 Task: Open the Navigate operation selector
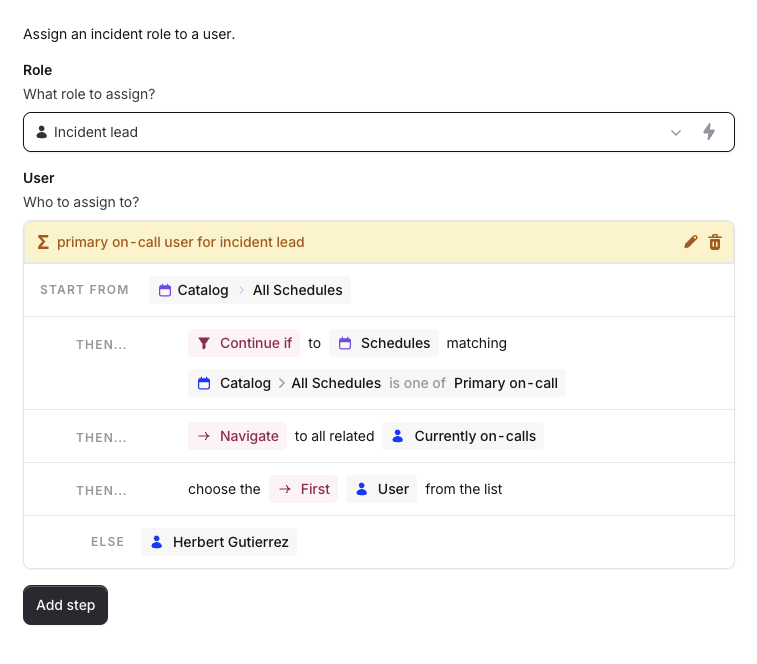[237, 436]
